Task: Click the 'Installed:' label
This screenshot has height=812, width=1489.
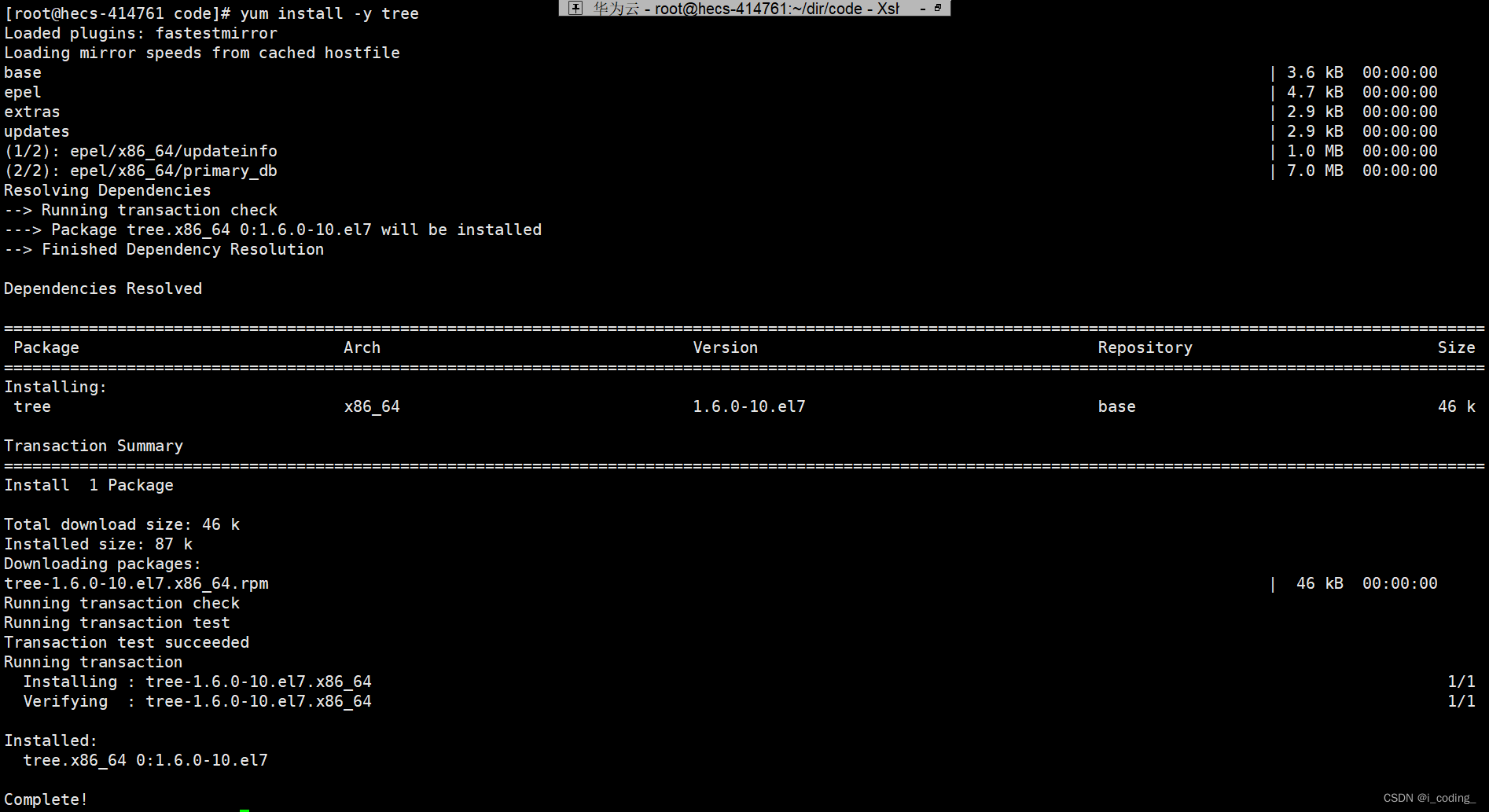Action: click(51, 740)
